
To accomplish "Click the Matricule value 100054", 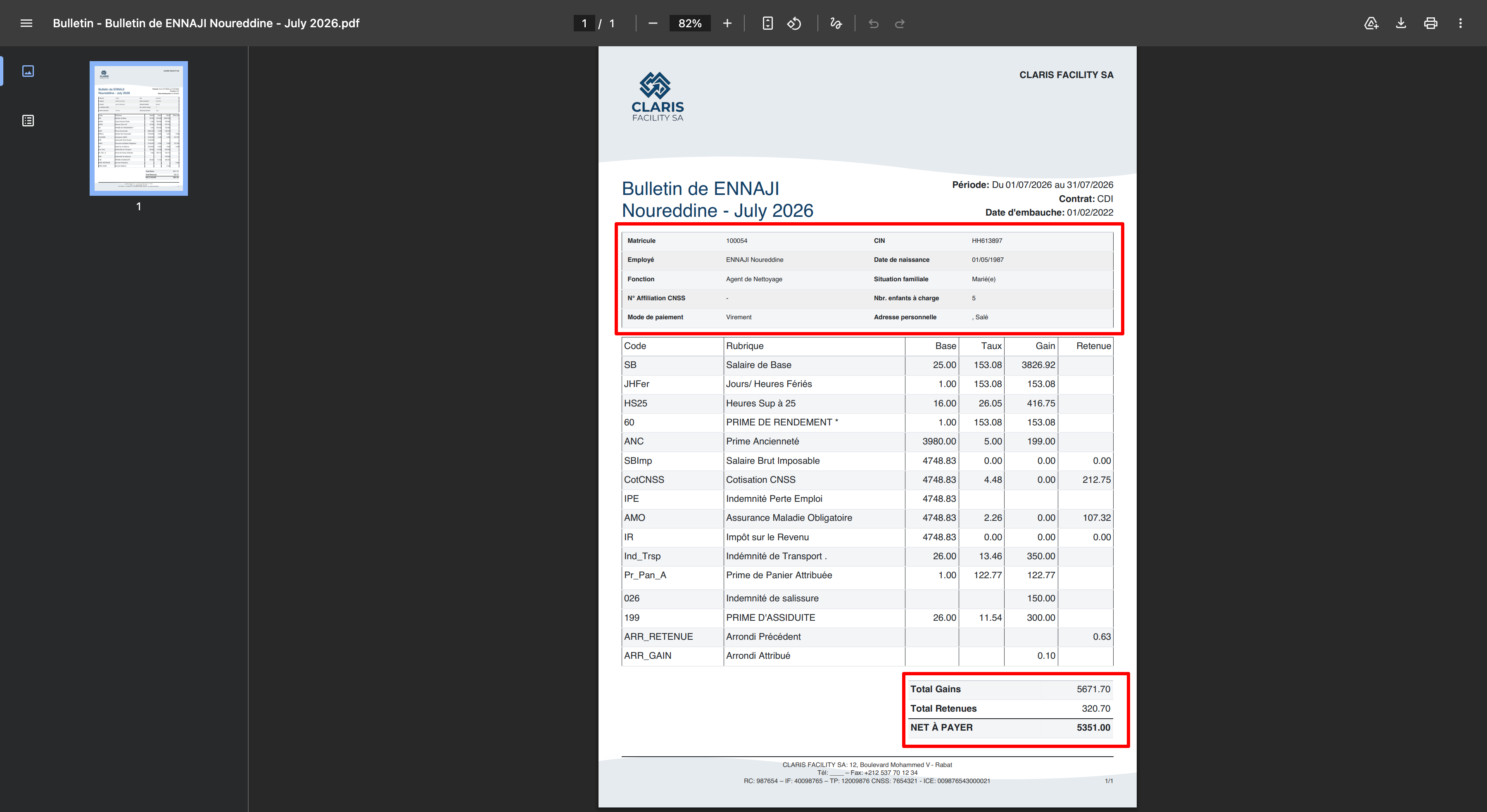I will 736,241.
